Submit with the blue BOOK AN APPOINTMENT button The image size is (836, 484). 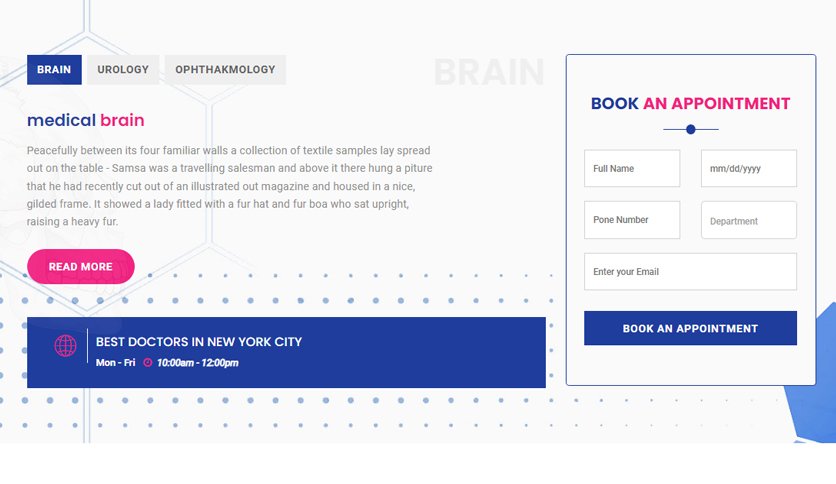690,328
